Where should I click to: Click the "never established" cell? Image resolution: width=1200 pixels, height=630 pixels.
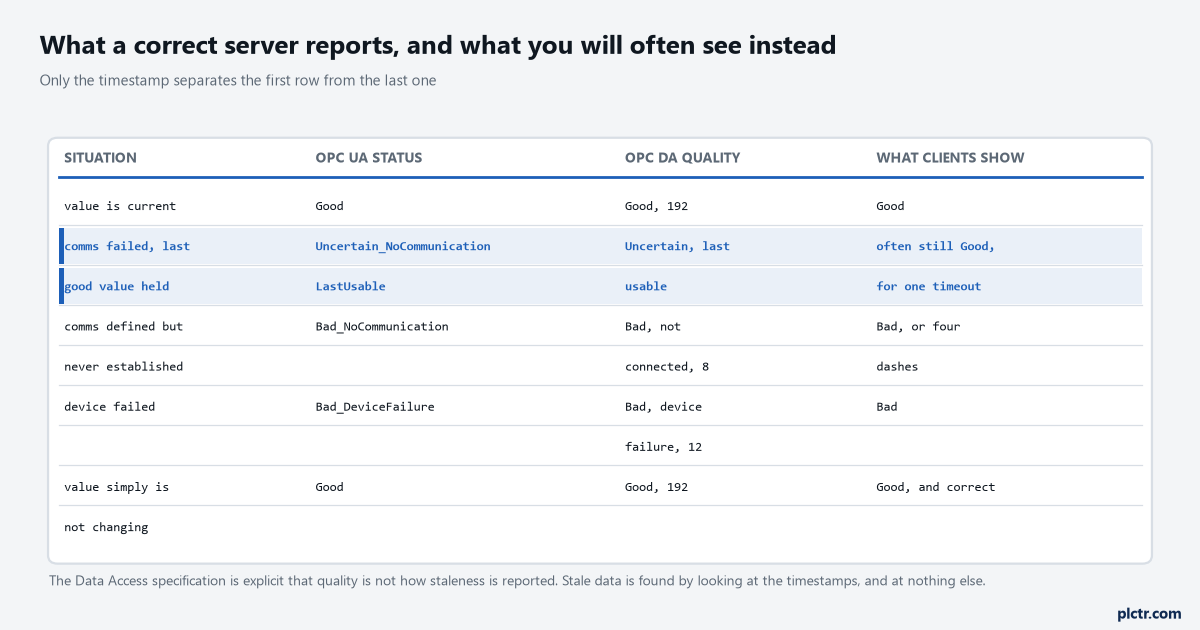click(123, 366)
